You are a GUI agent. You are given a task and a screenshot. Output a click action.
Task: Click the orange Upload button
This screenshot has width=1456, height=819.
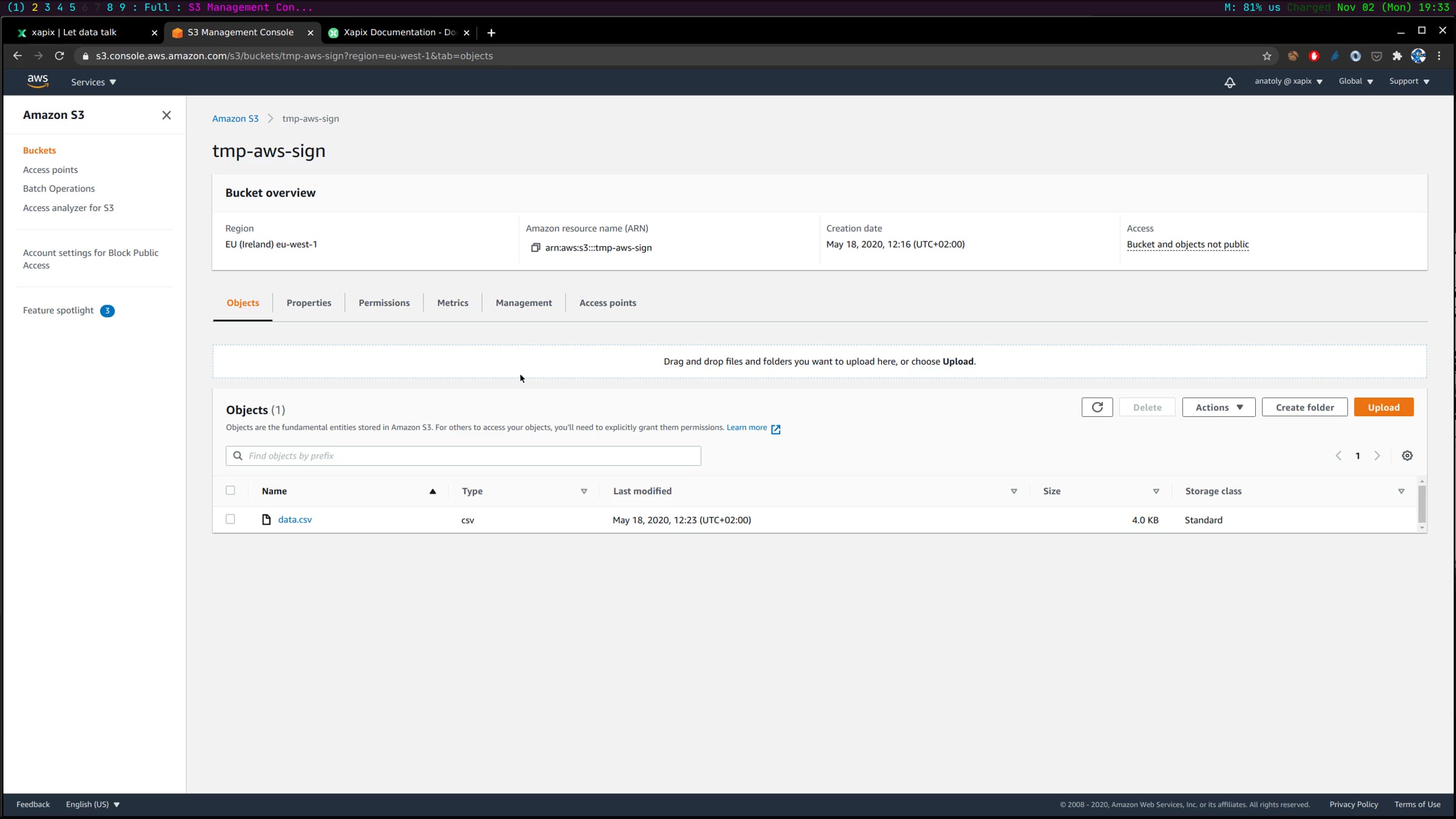[x=1383, y=407]
